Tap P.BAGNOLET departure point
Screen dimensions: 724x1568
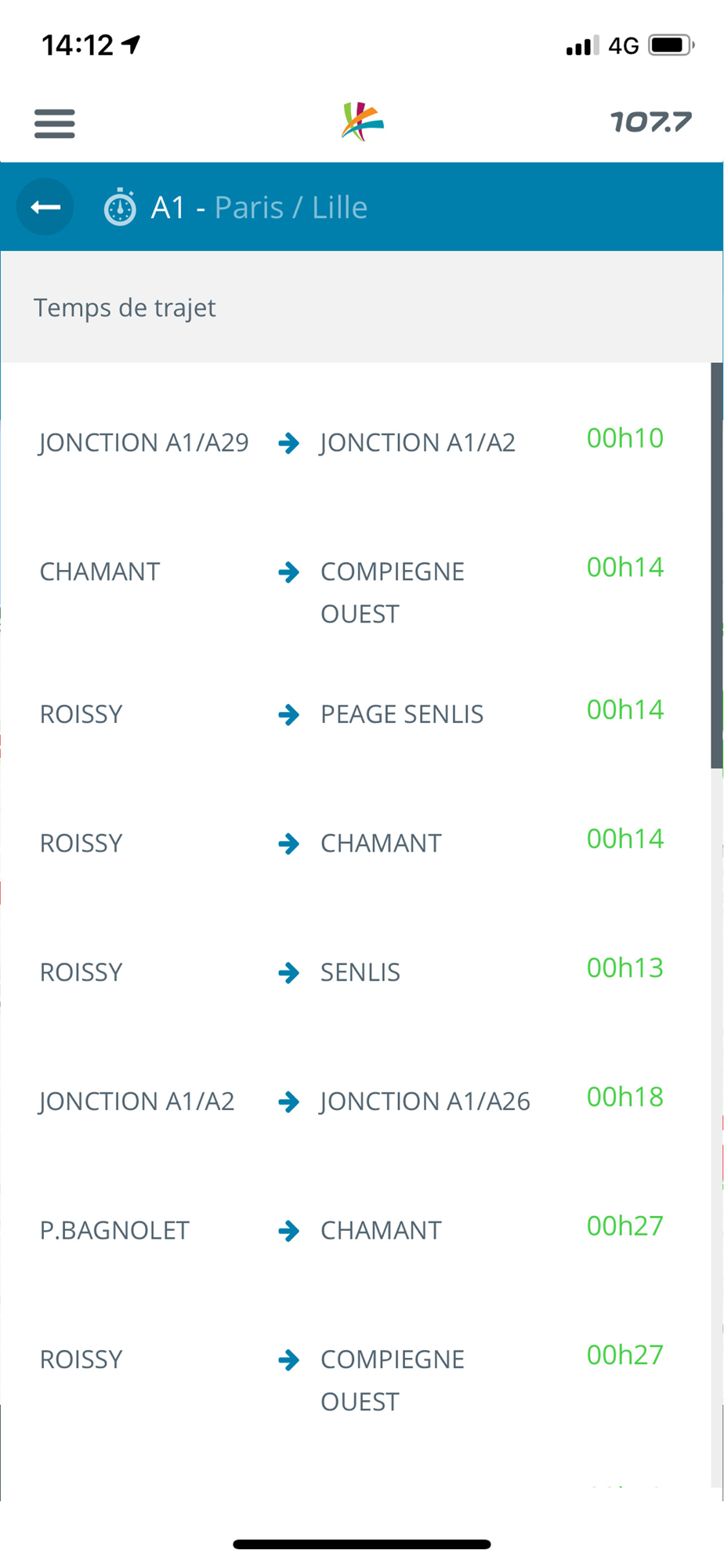[114, 1231]
